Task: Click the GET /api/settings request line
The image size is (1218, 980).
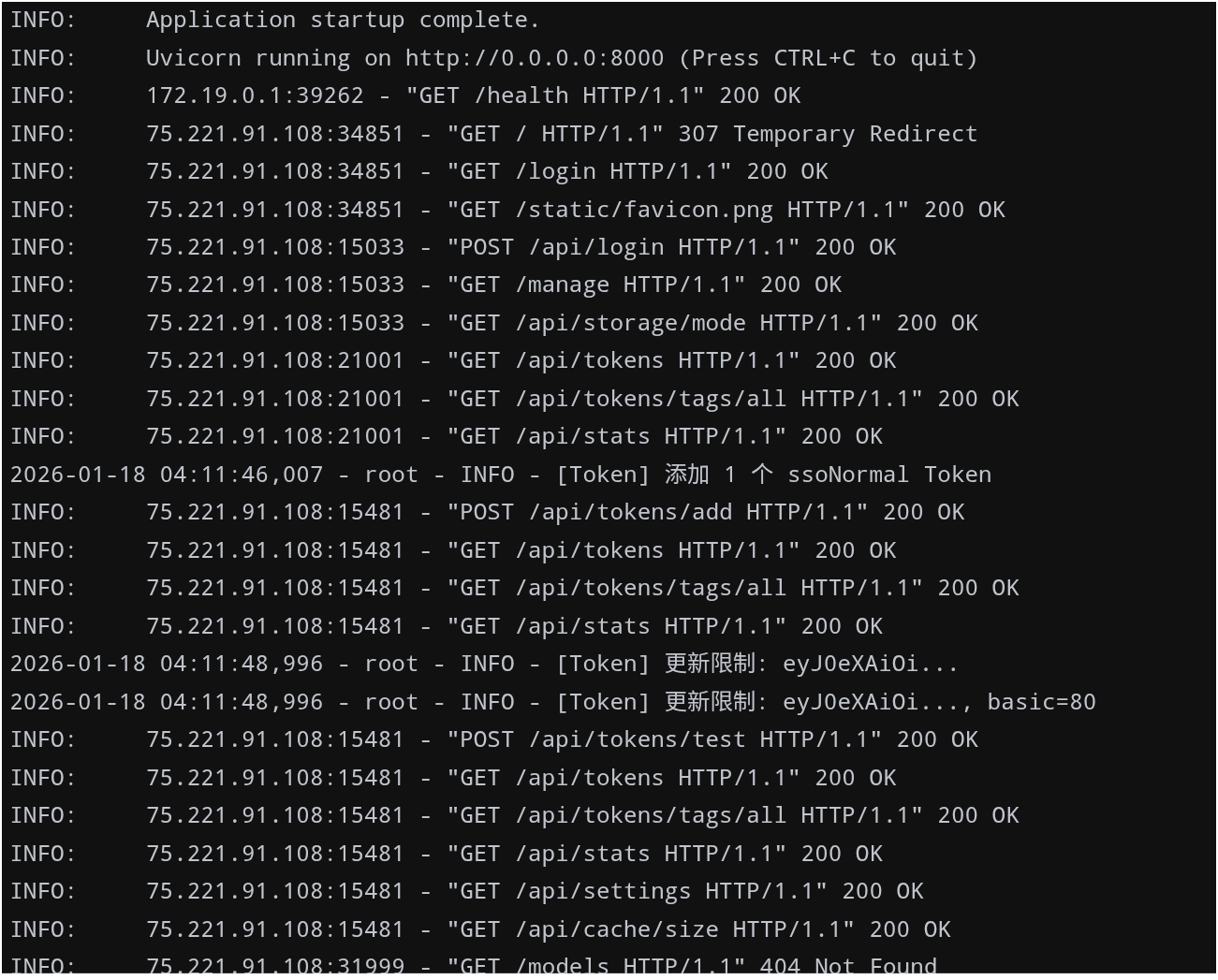Action: 467,891
